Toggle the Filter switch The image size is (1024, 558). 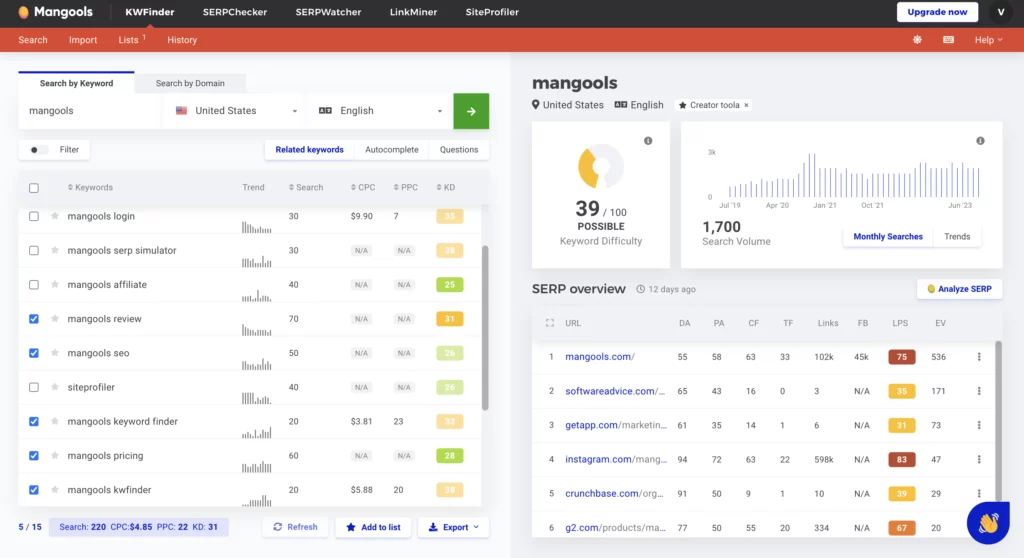tap(39, 150)
